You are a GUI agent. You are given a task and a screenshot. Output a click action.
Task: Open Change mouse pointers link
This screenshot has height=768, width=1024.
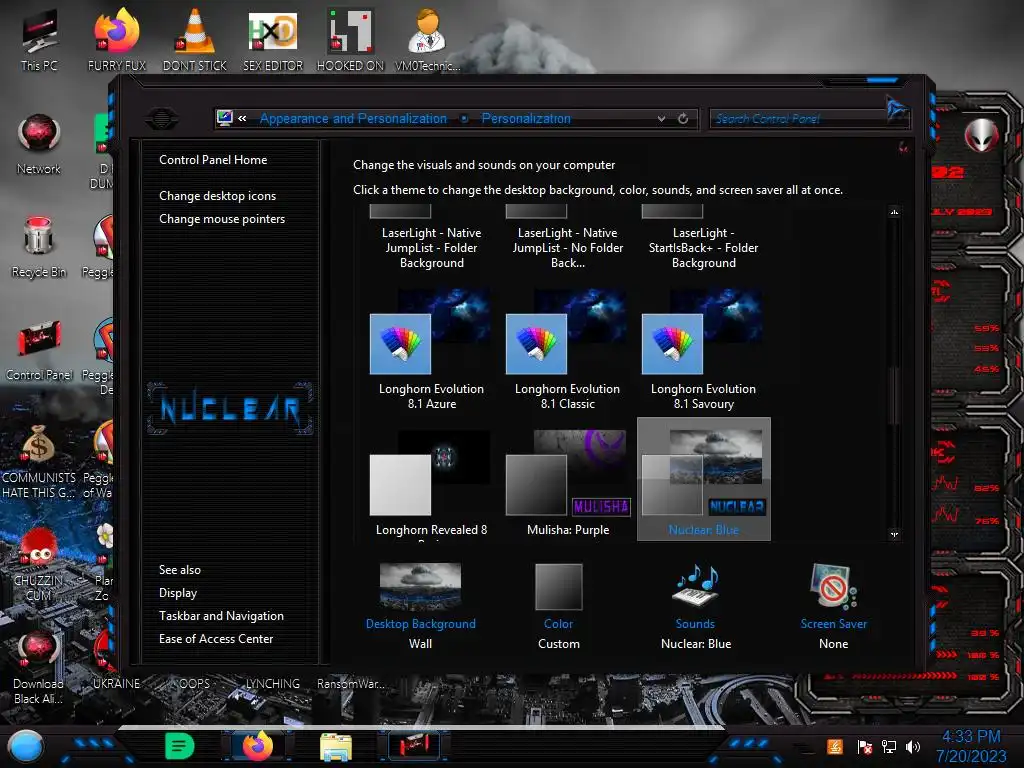[x=222, y=219]
